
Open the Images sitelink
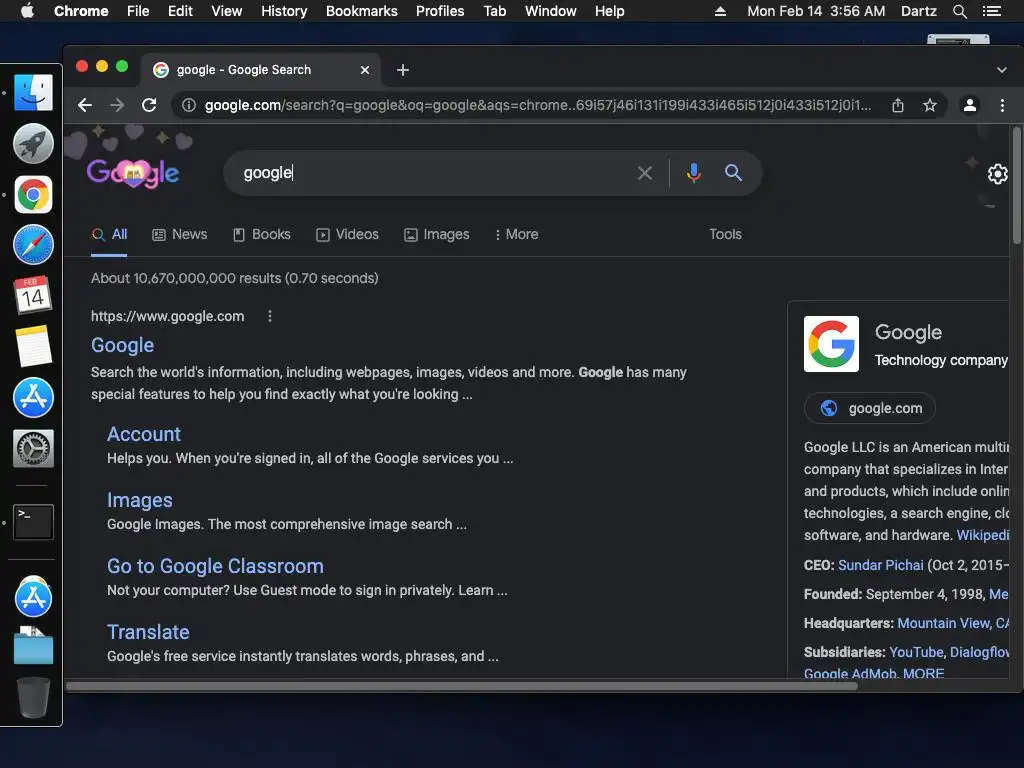point(140,500)
